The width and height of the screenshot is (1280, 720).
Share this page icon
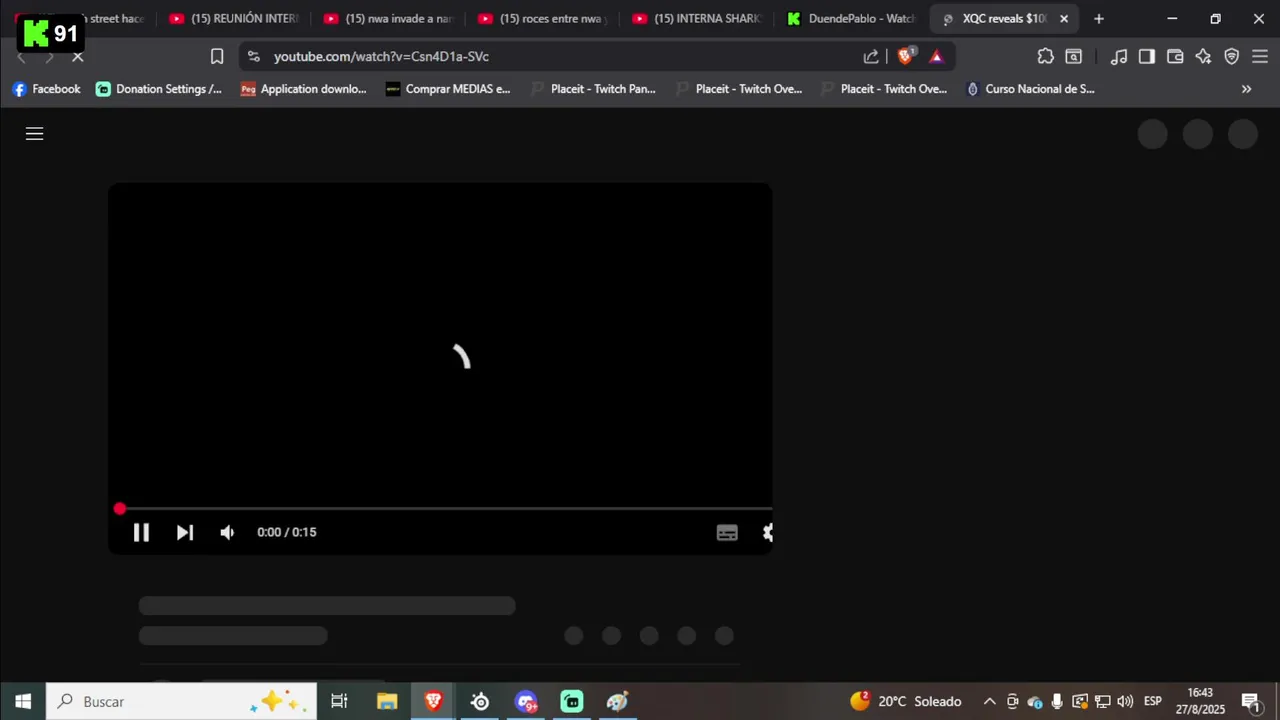pyautogui.click(x=871, y=57)
